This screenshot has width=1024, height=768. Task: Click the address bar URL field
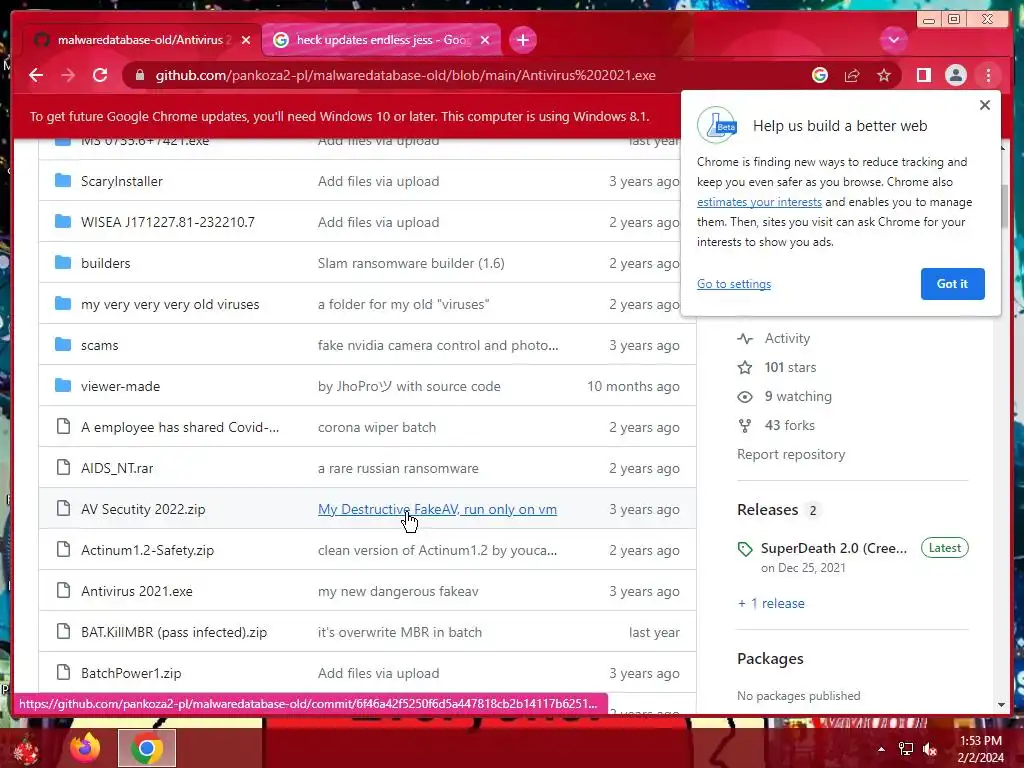(405, 76)
